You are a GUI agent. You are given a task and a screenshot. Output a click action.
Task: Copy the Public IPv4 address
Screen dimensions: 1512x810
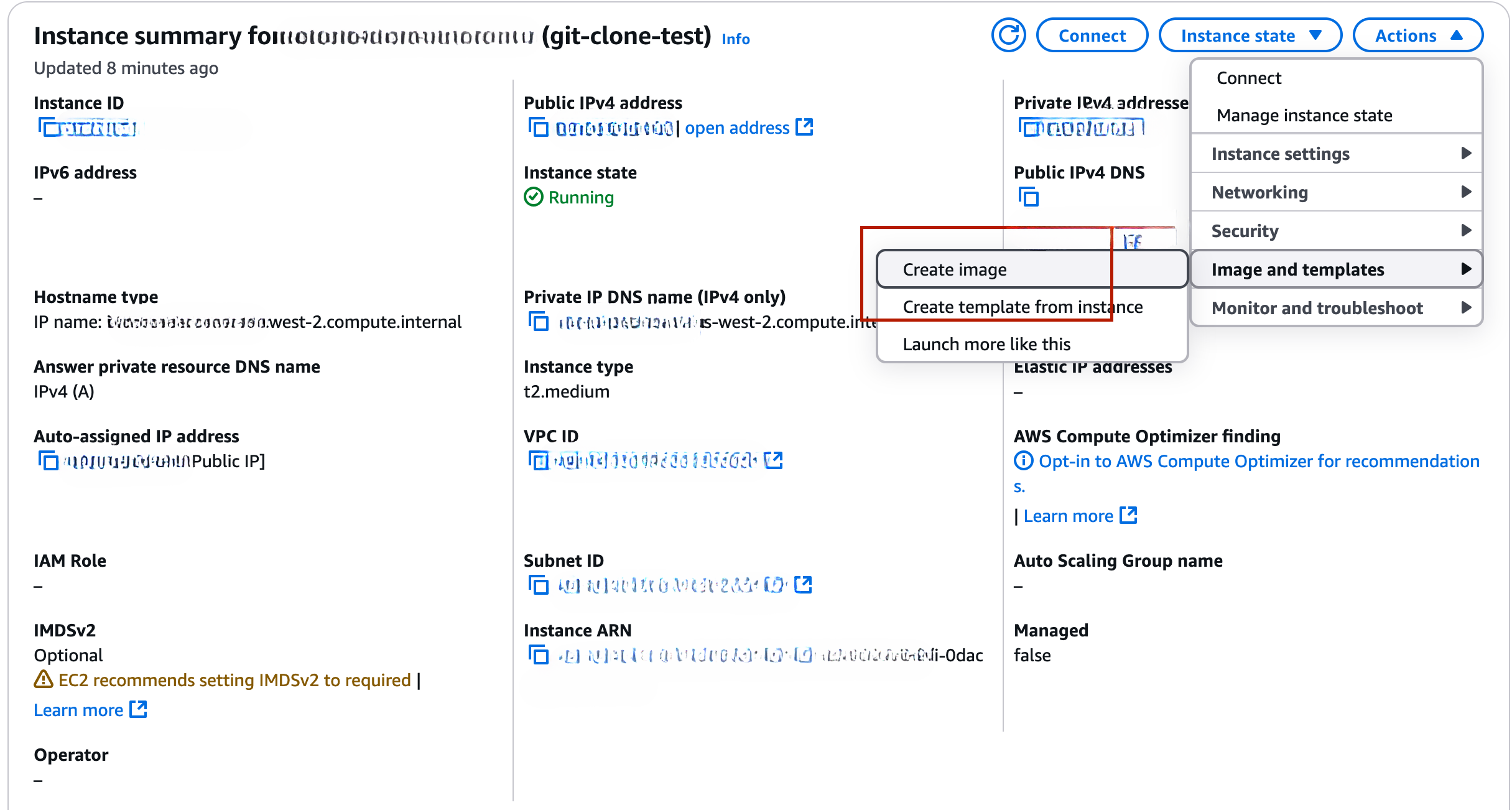coord(539,128)
